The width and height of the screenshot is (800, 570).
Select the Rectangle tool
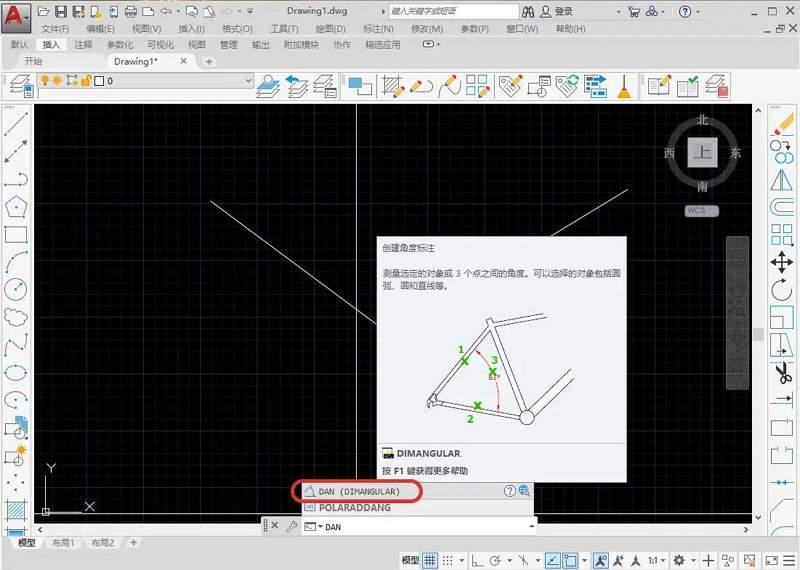[x=16, y=235]
